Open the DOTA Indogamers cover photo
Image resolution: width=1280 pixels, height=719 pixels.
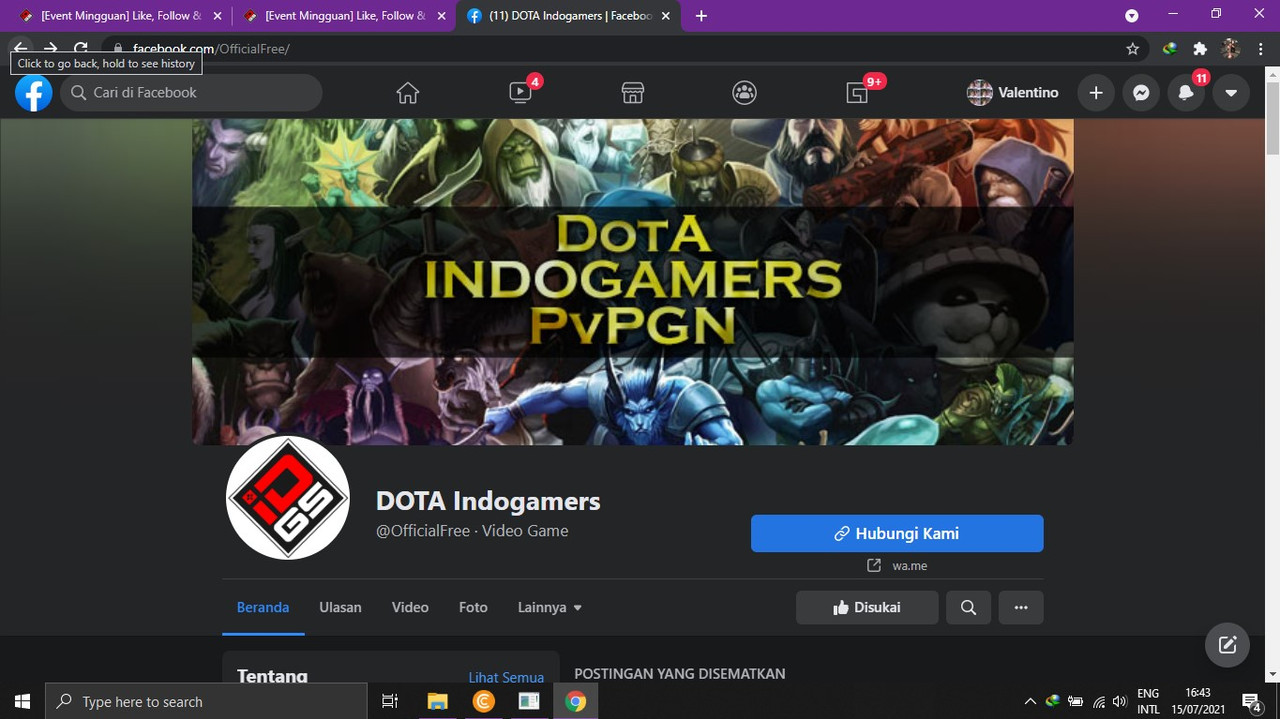(x=632, y=282)
